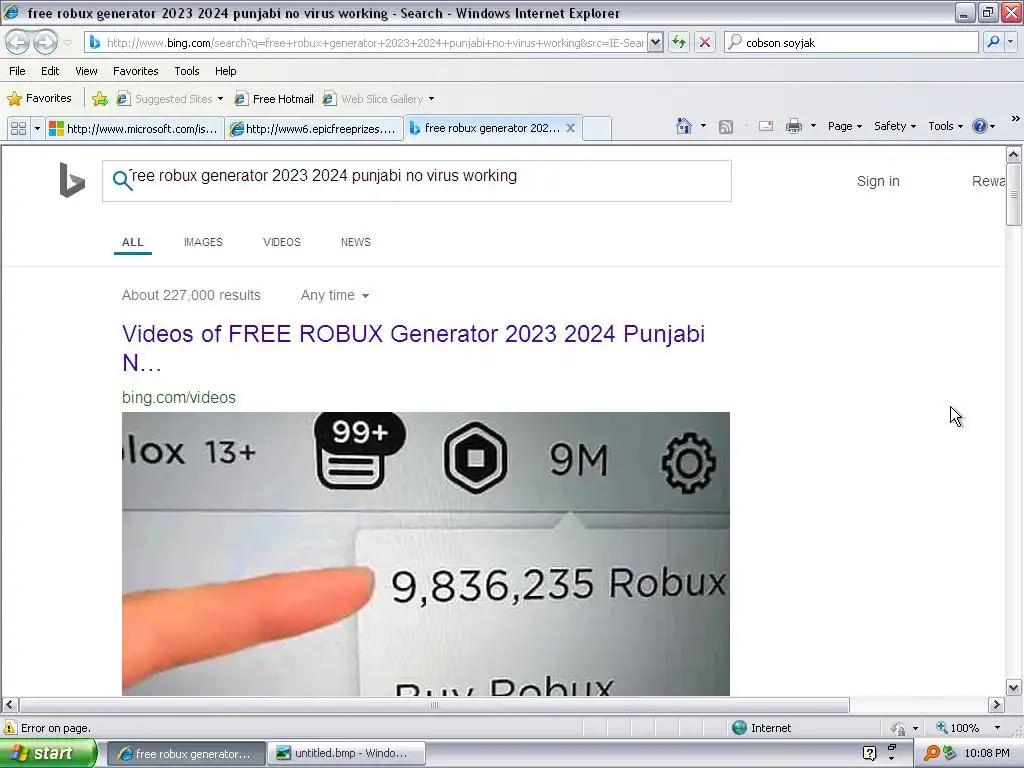Click the network tray icon beside the clock

(950, 753)
